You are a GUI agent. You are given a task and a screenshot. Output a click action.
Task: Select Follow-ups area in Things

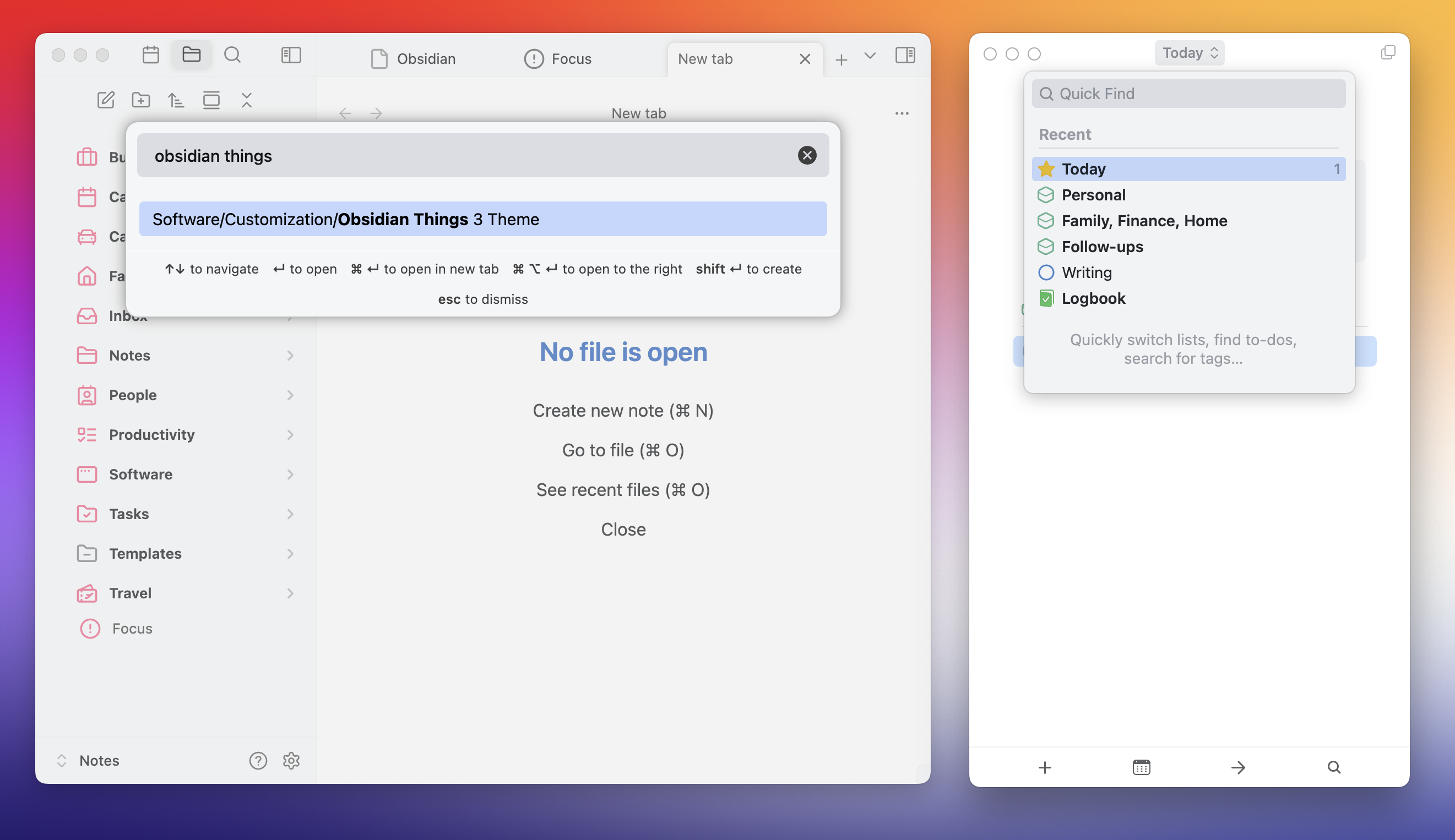tap(1189, 247)
